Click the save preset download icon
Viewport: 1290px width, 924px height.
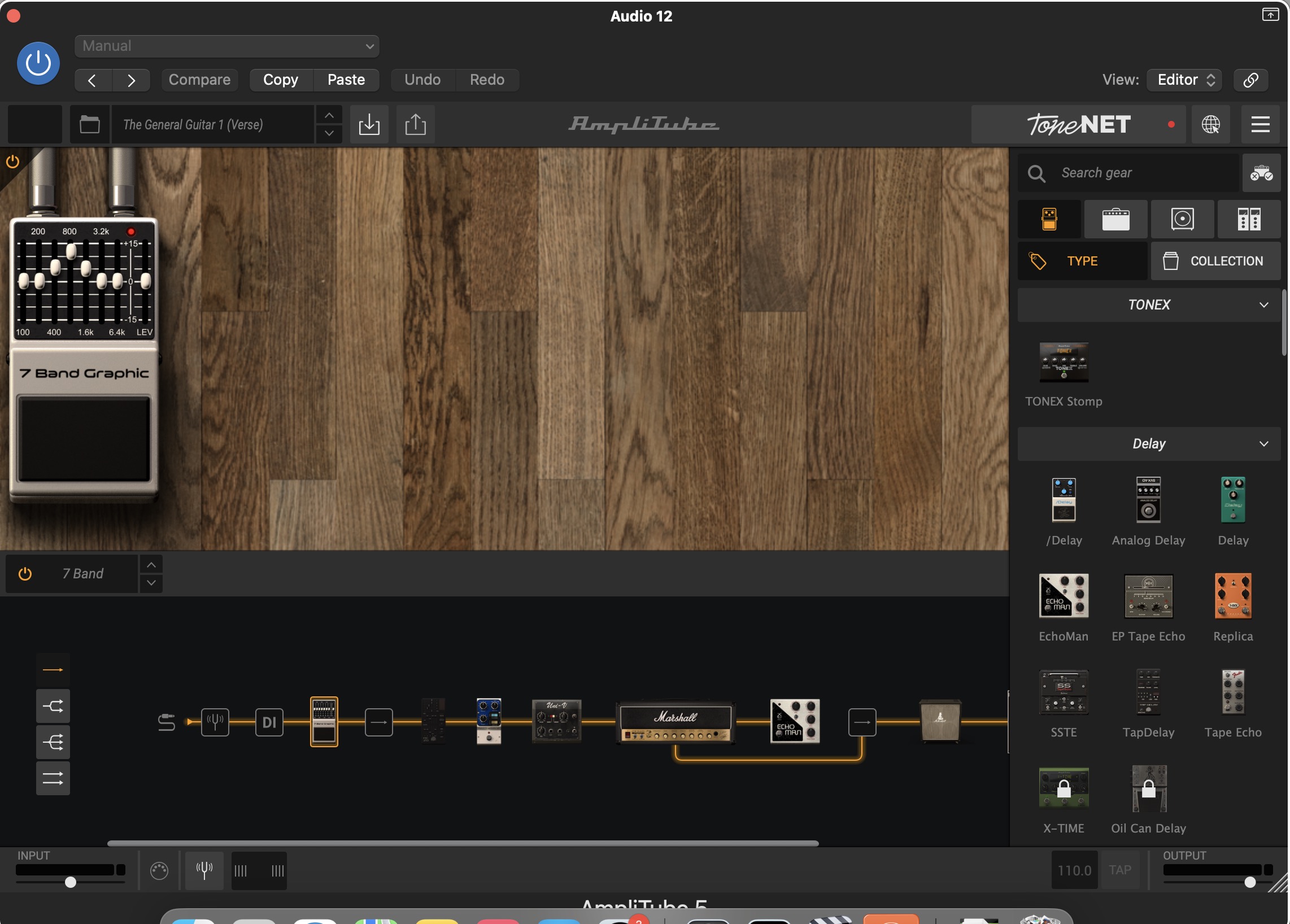point(370,124)
